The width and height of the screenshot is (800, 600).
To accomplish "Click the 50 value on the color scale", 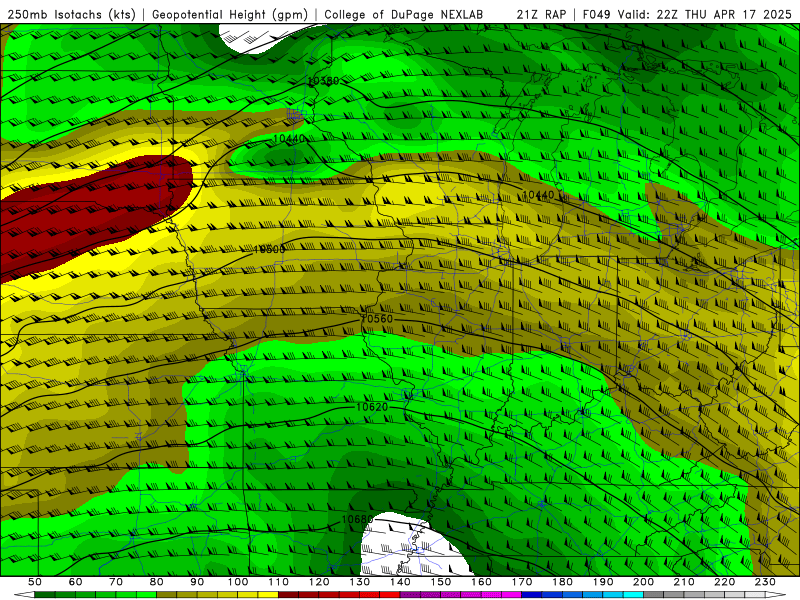I will coord(35,582).
